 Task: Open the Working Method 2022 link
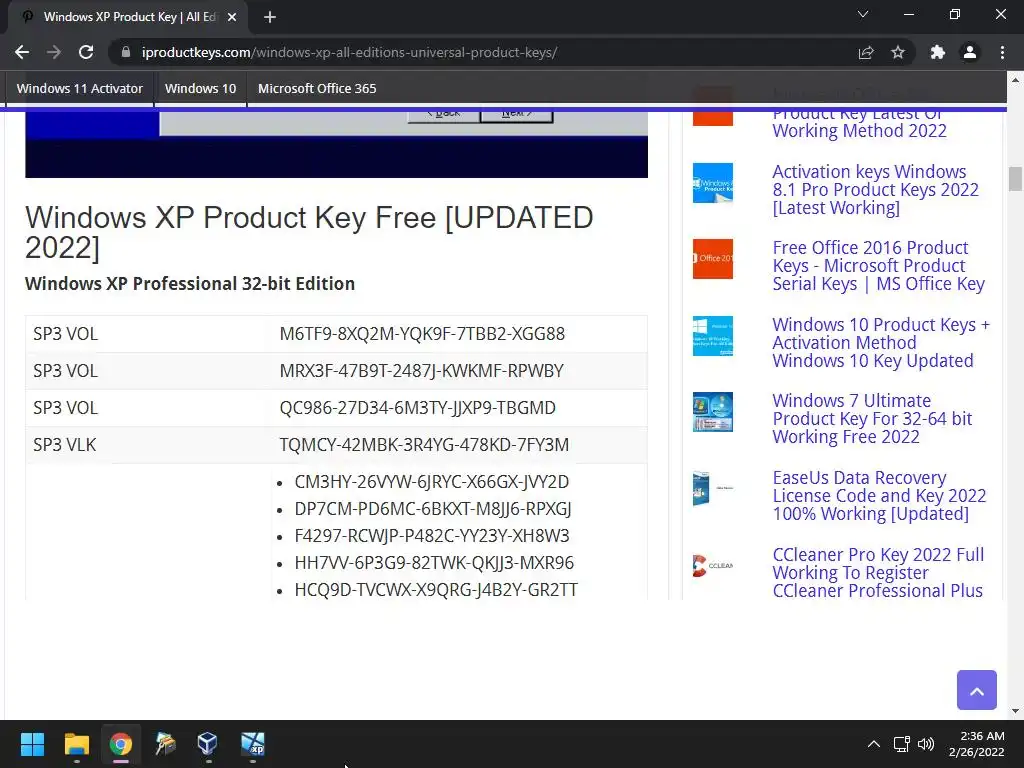point(859,130)
